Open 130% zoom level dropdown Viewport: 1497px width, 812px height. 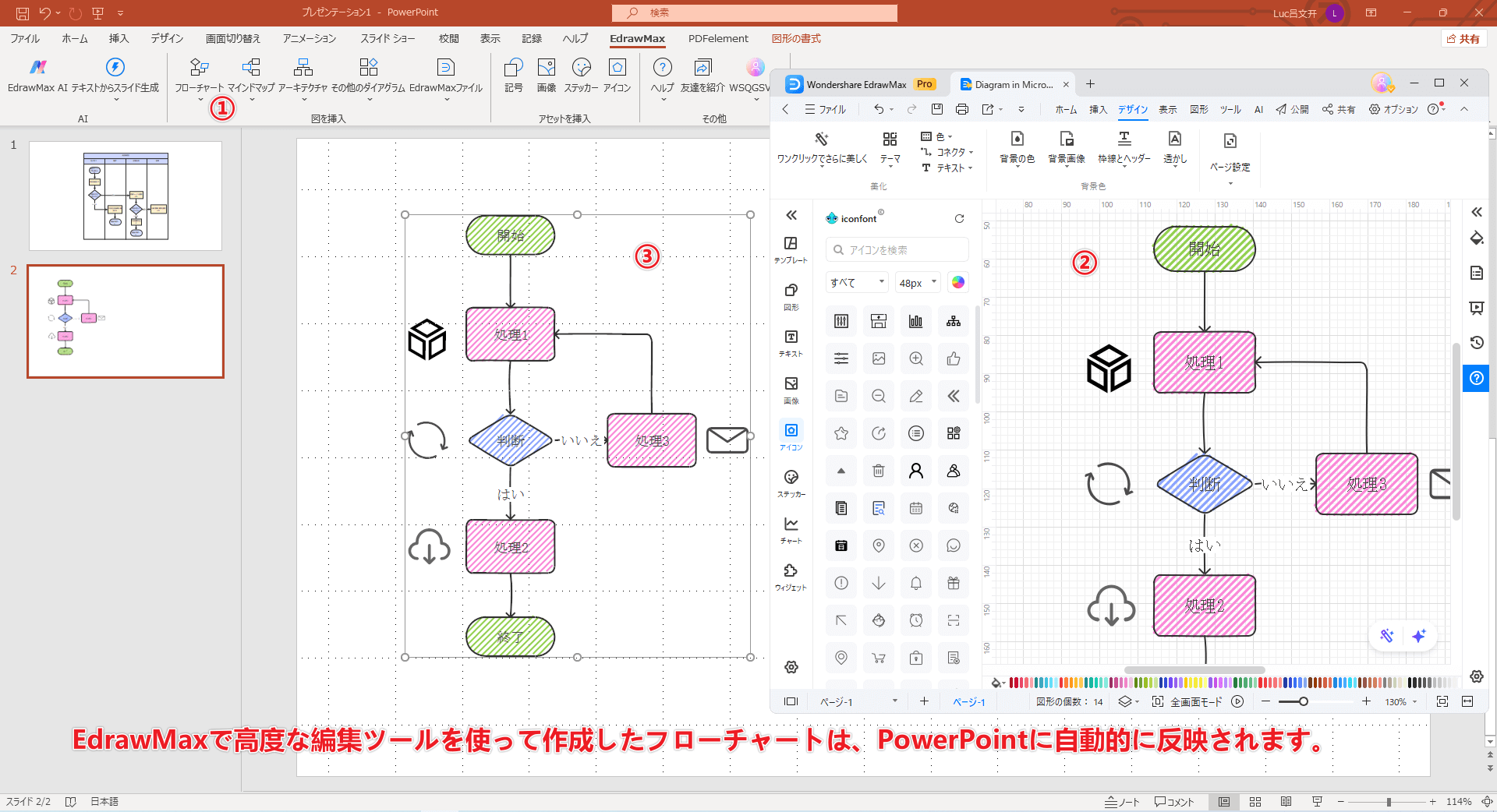1401,701
